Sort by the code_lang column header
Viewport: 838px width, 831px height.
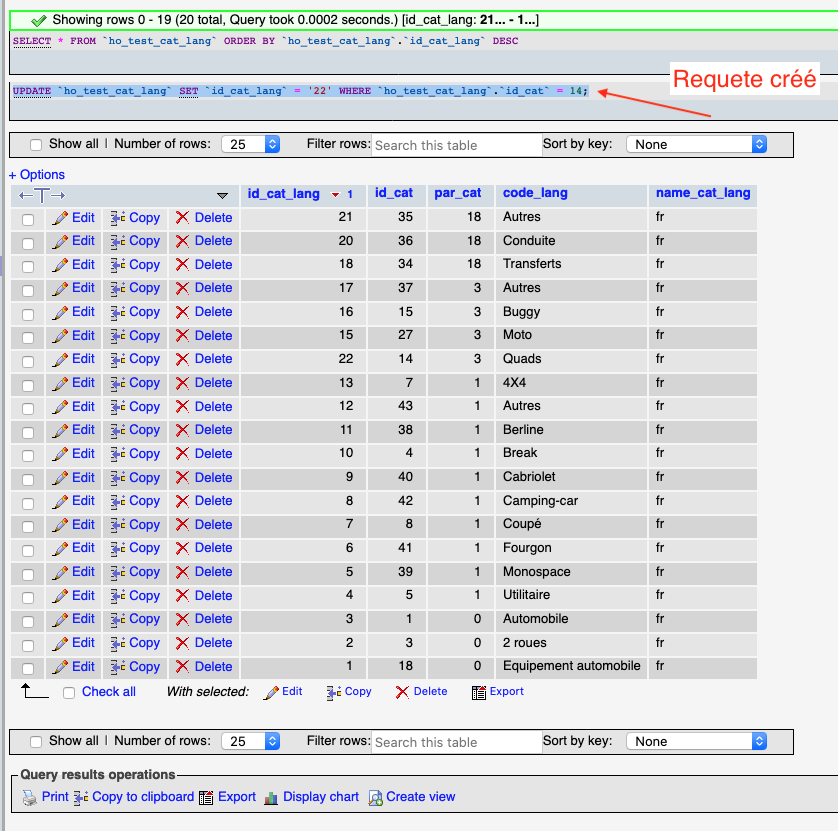click(535, 193)
